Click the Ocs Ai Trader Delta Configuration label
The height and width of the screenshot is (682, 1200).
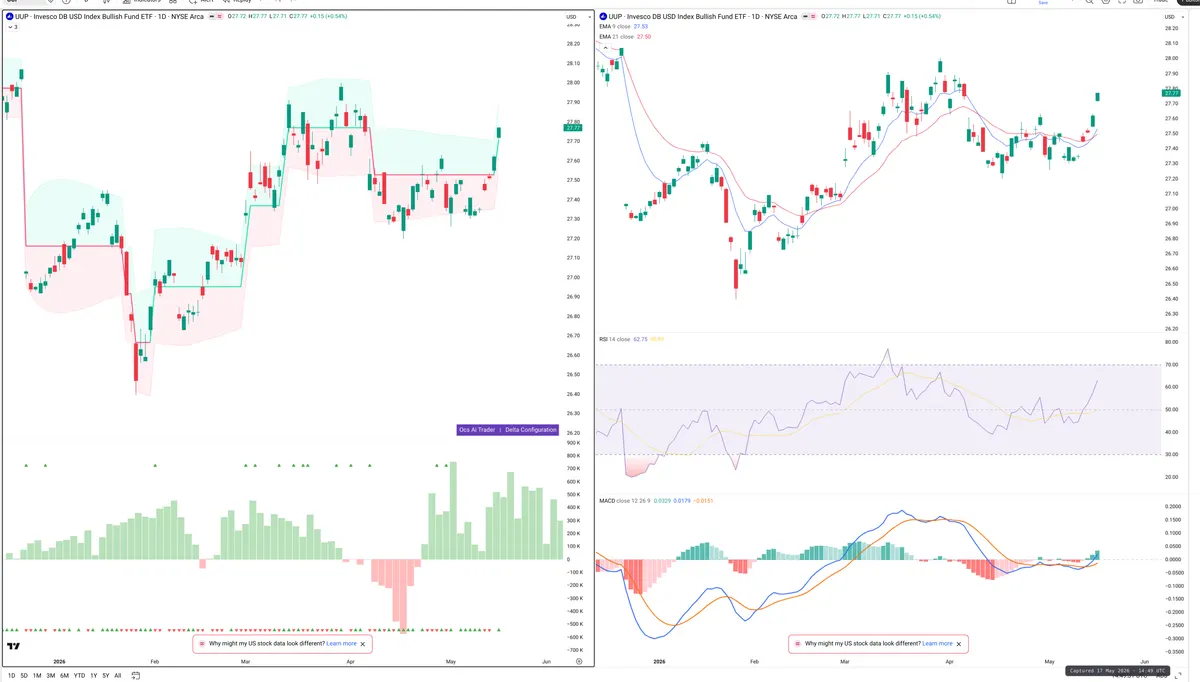[x=507, y=429]
